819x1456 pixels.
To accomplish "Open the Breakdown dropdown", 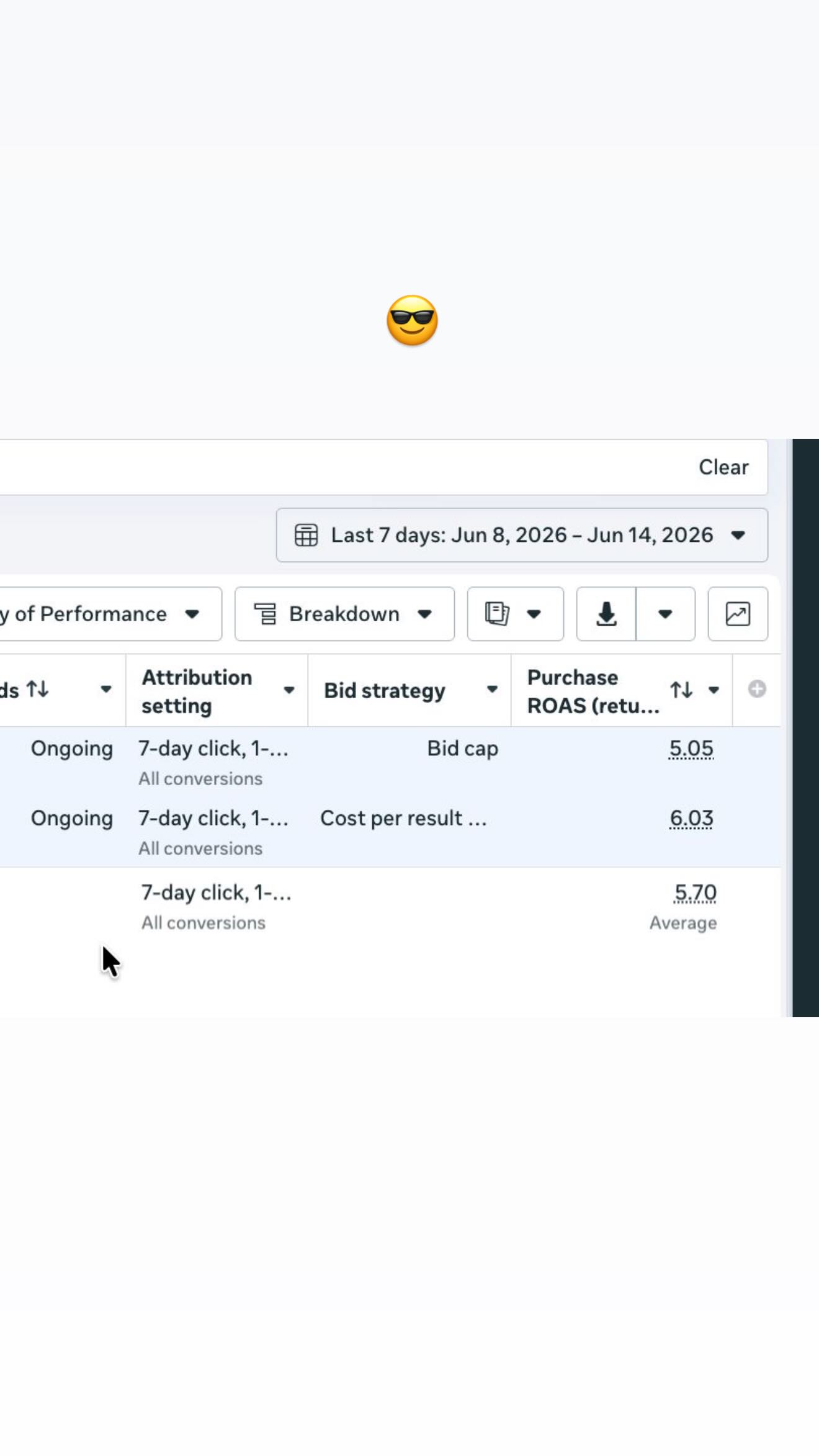I will point(344,614).
